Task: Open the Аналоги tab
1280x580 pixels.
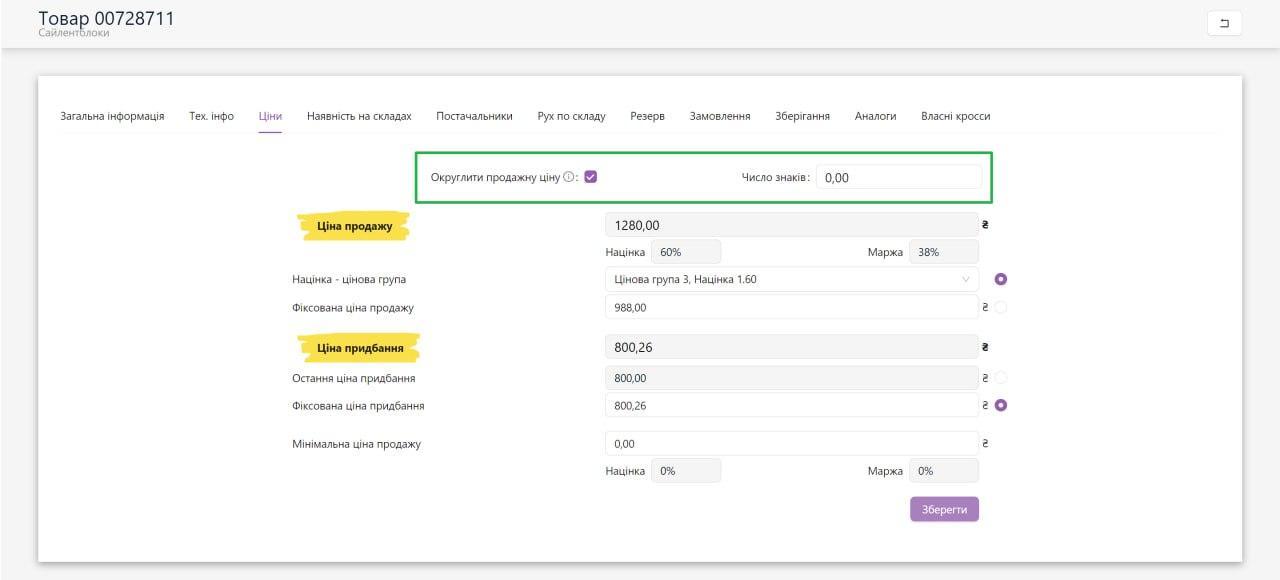Action: click(875, 116)
